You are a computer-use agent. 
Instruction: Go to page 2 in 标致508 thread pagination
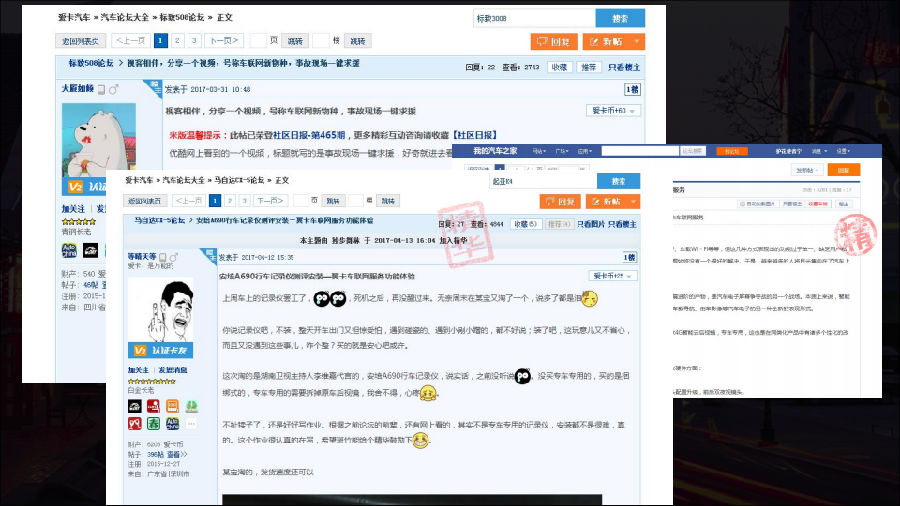pyautogui.click(x=177, y=41)
